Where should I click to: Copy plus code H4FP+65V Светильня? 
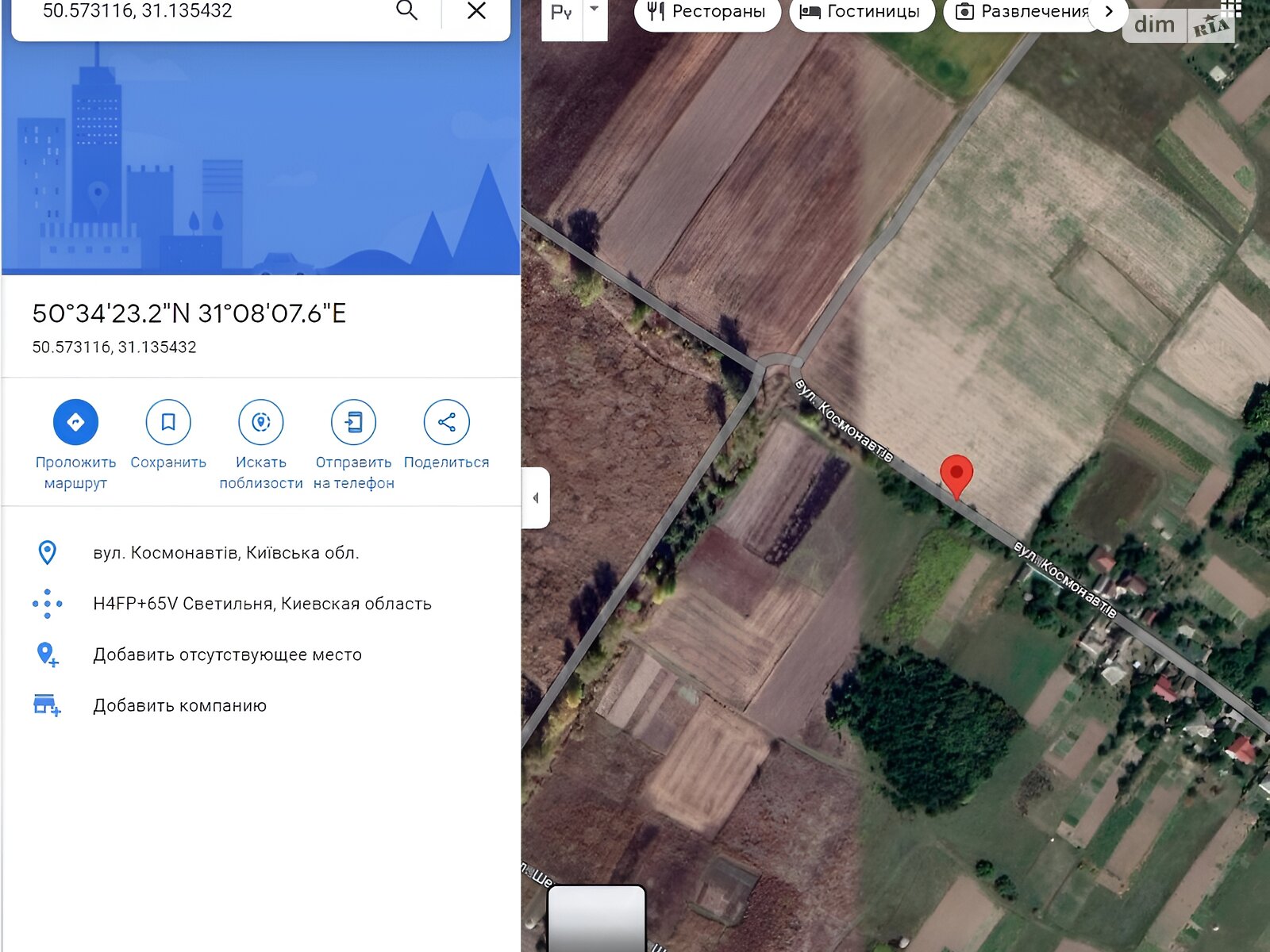coord(262,604)
